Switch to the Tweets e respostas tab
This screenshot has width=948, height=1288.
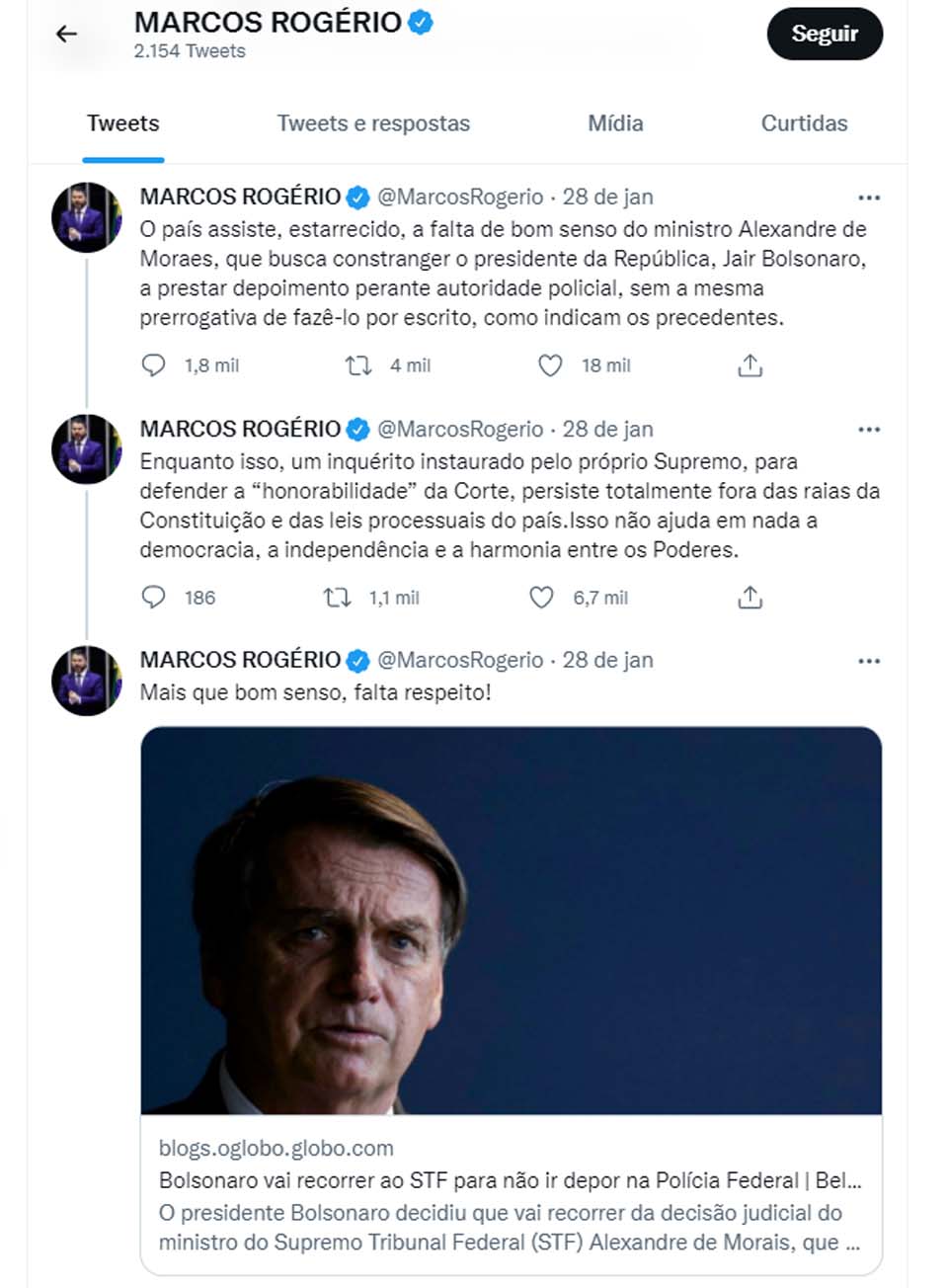(x=373, y=123)
